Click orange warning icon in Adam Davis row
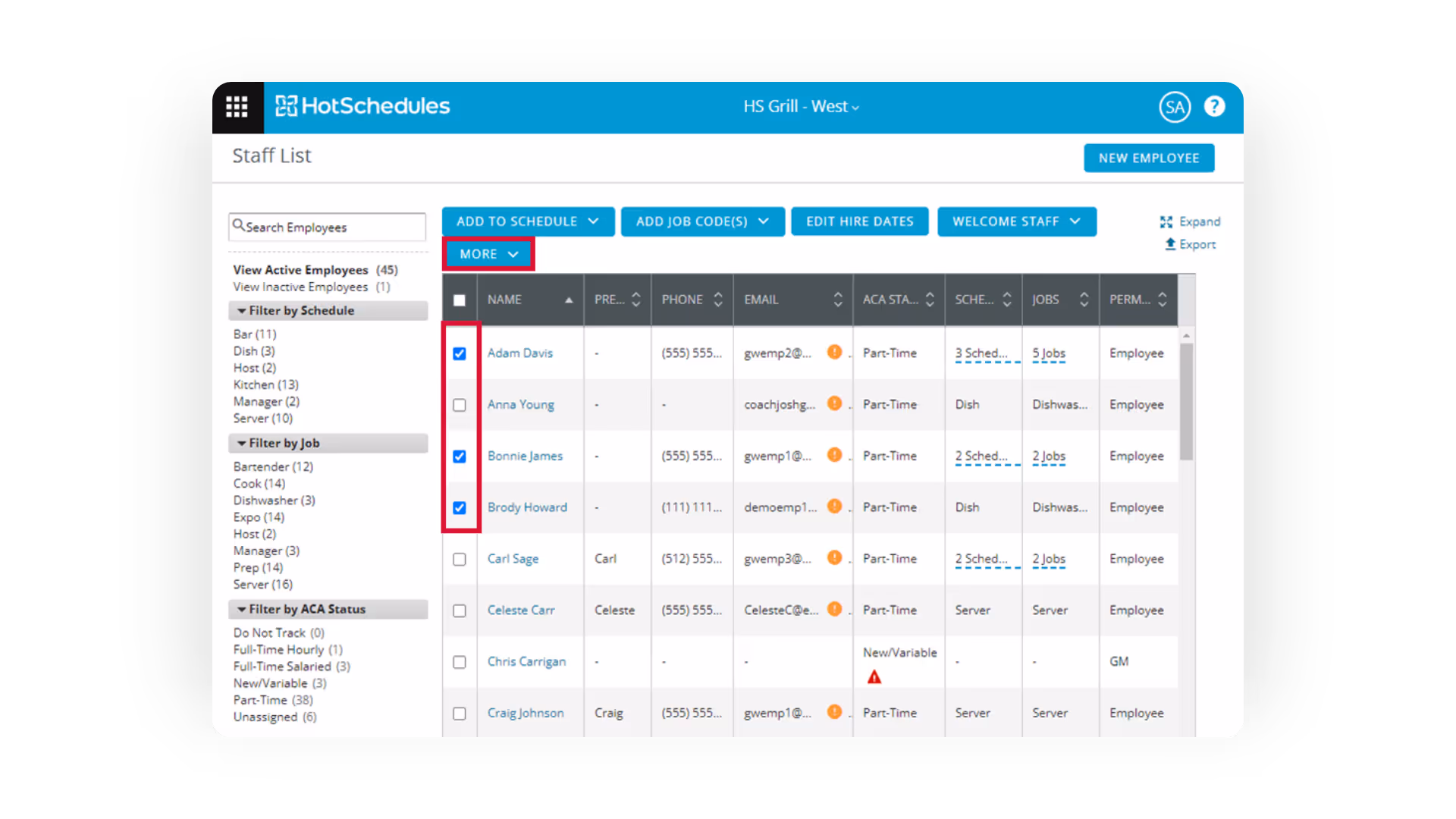 pos(834,352)
